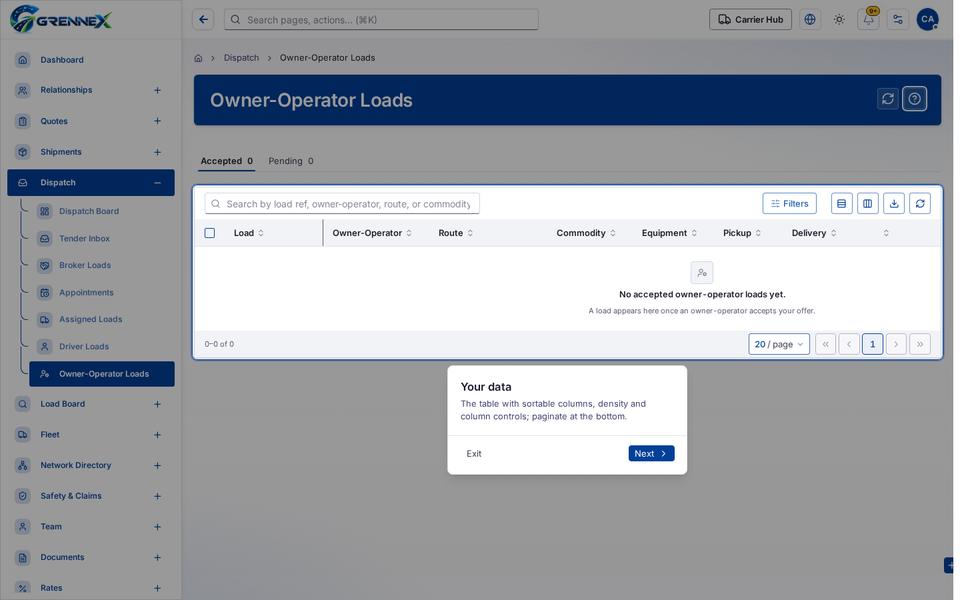
Task: Open the 20 / page dropdown
Action: [x=779, y=344]
